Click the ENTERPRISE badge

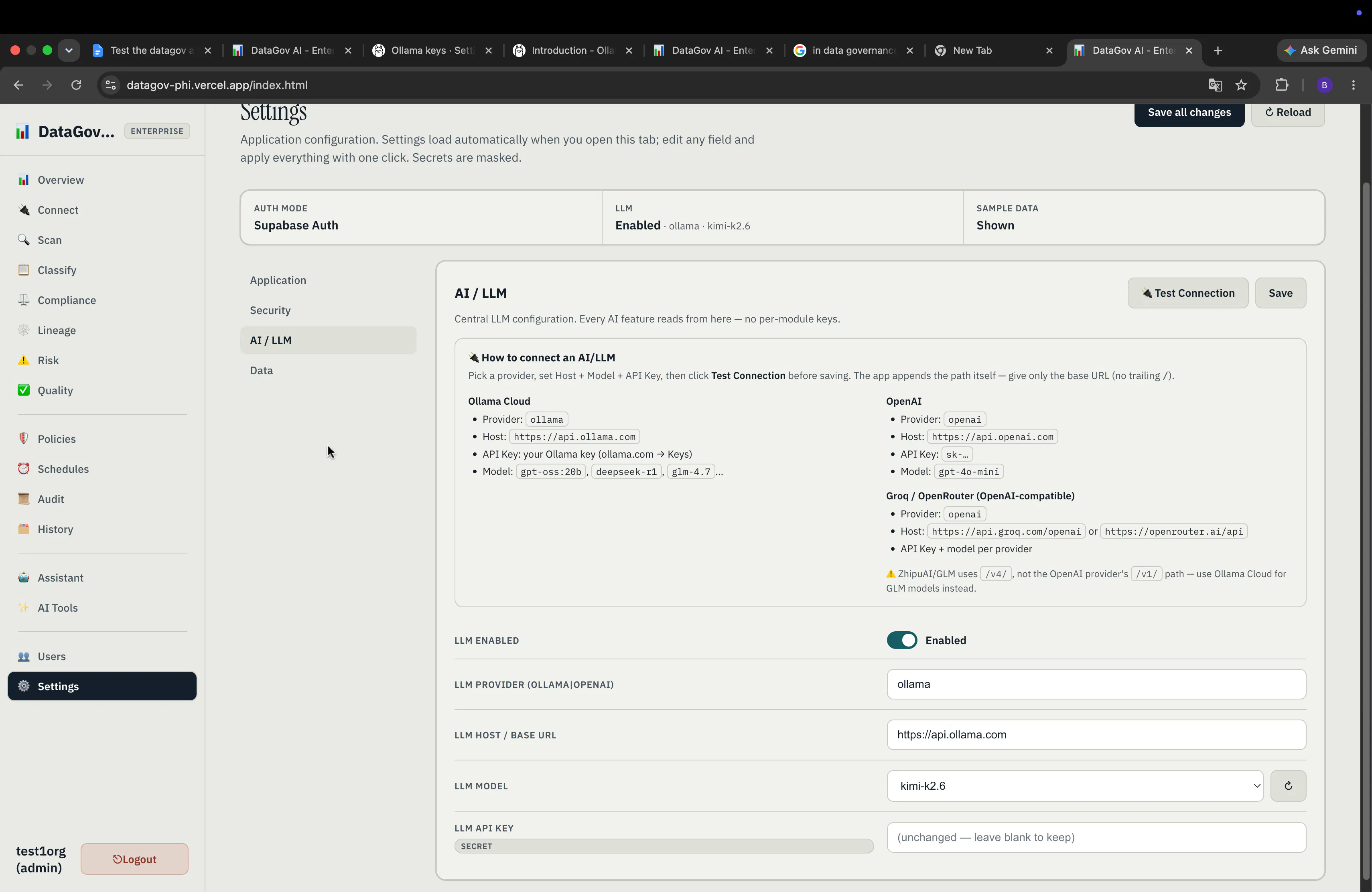pyautogui.click(x=157, y=131)
